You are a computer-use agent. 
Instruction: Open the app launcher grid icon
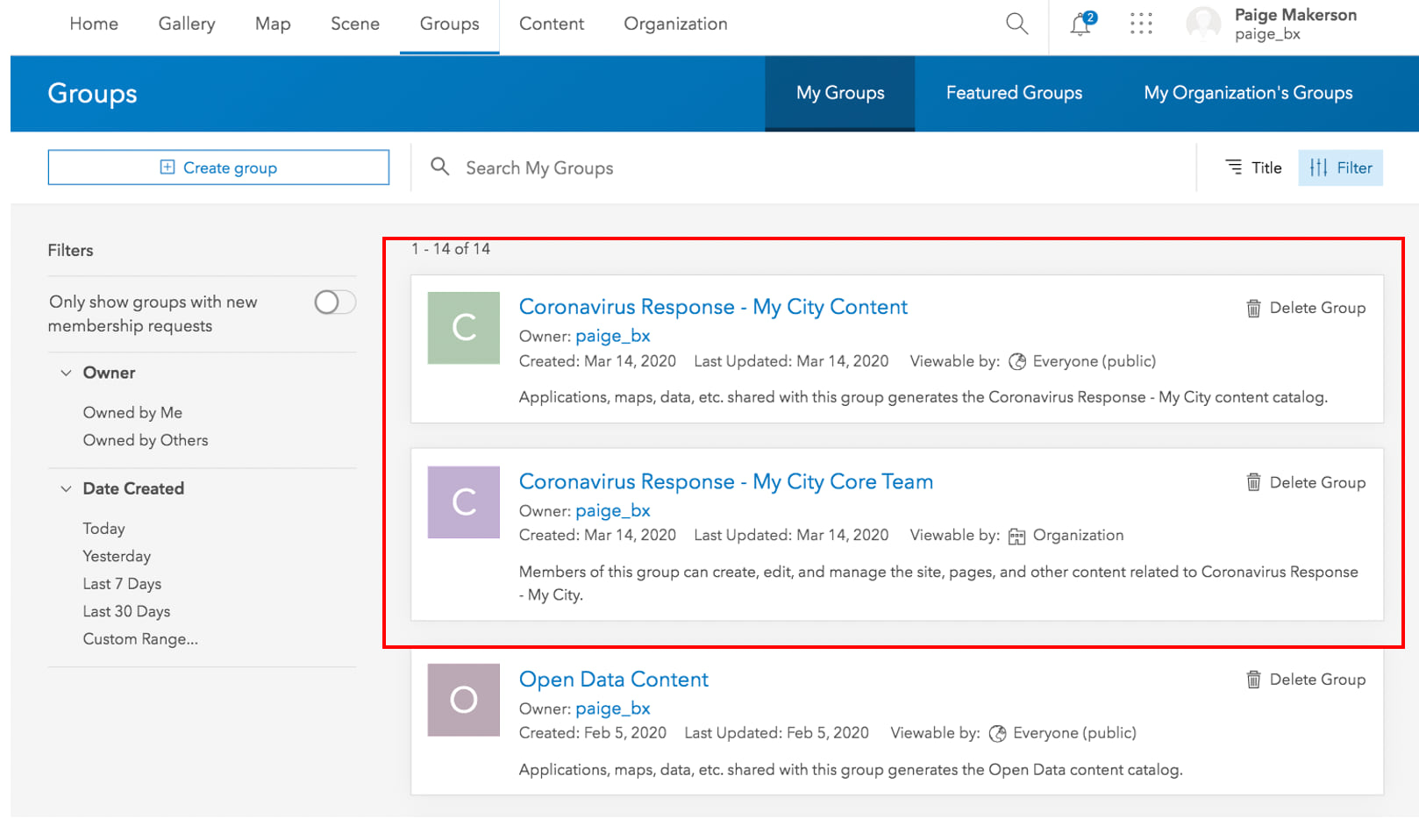point(1141,24)
